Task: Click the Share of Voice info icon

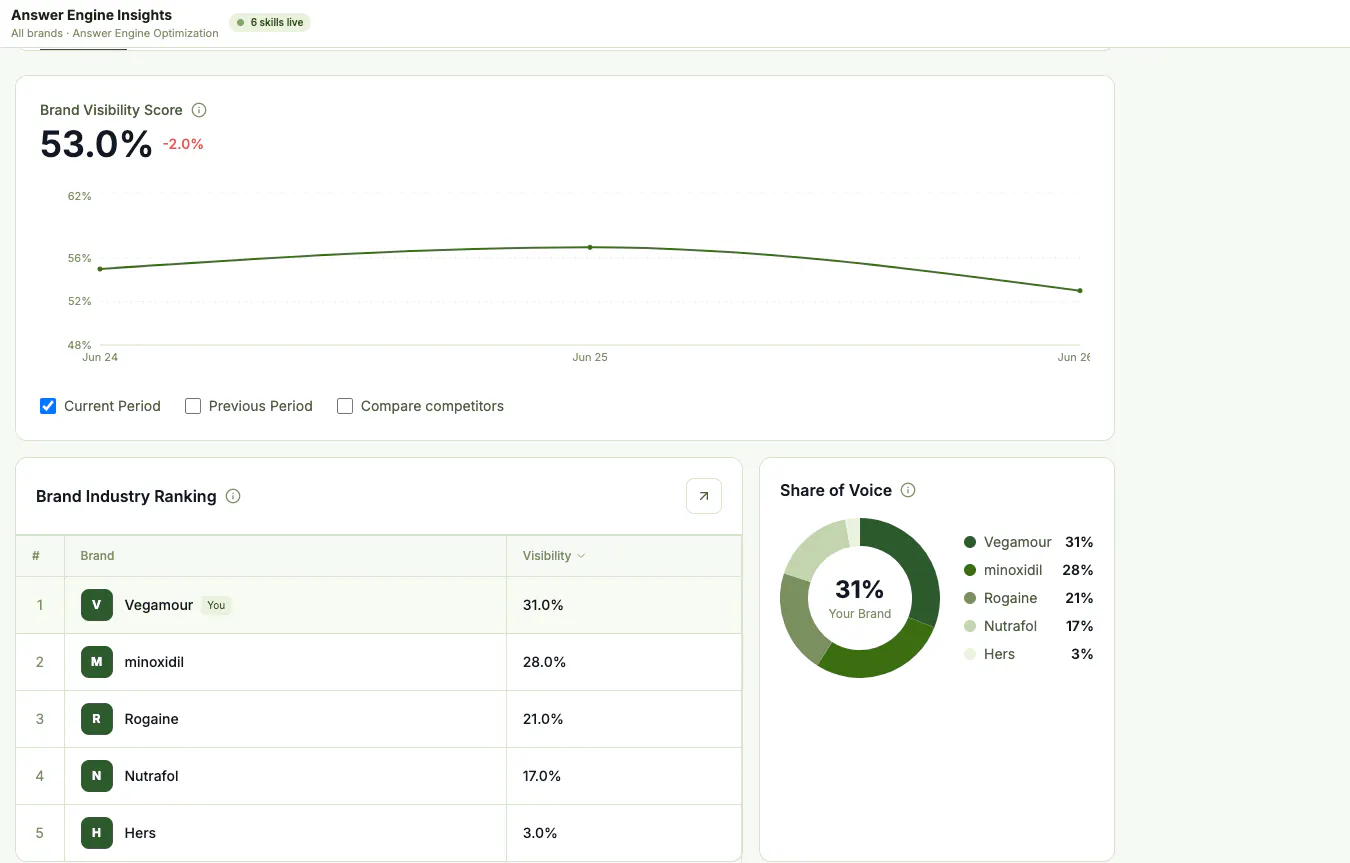Action: 908,490
